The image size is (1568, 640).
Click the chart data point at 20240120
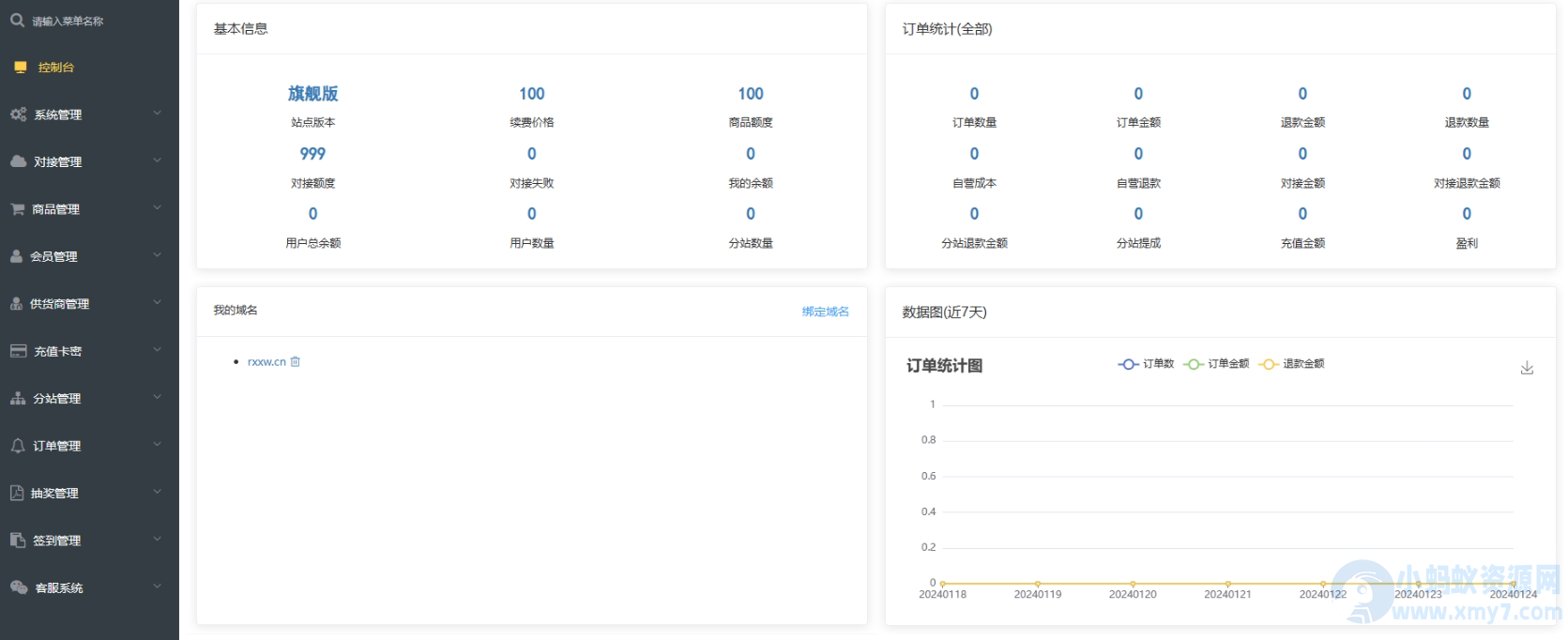[1133, 584]
